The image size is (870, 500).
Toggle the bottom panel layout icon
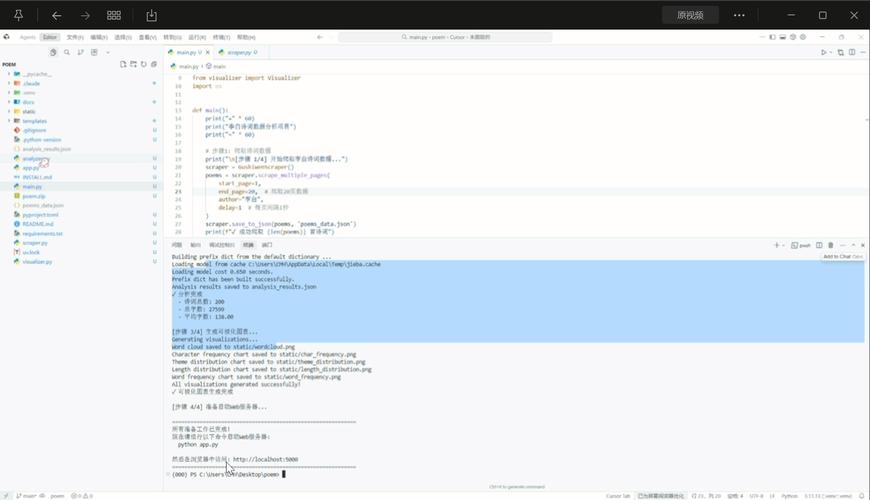pyautogui.click(x=782, y=37)
